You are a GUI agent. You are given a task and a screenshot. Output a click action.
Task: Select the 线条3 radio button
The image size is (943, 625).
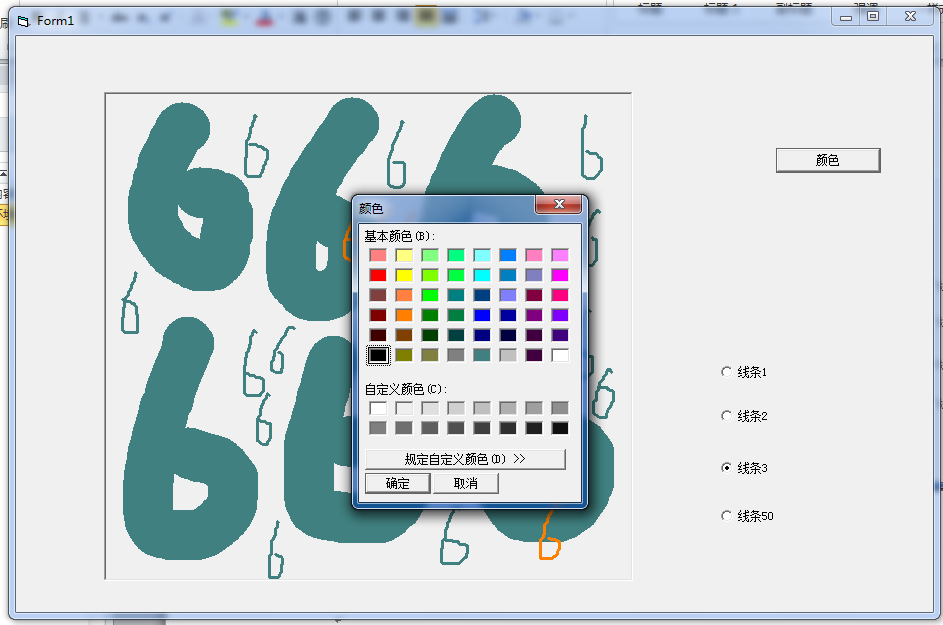[x=726, y=467]
